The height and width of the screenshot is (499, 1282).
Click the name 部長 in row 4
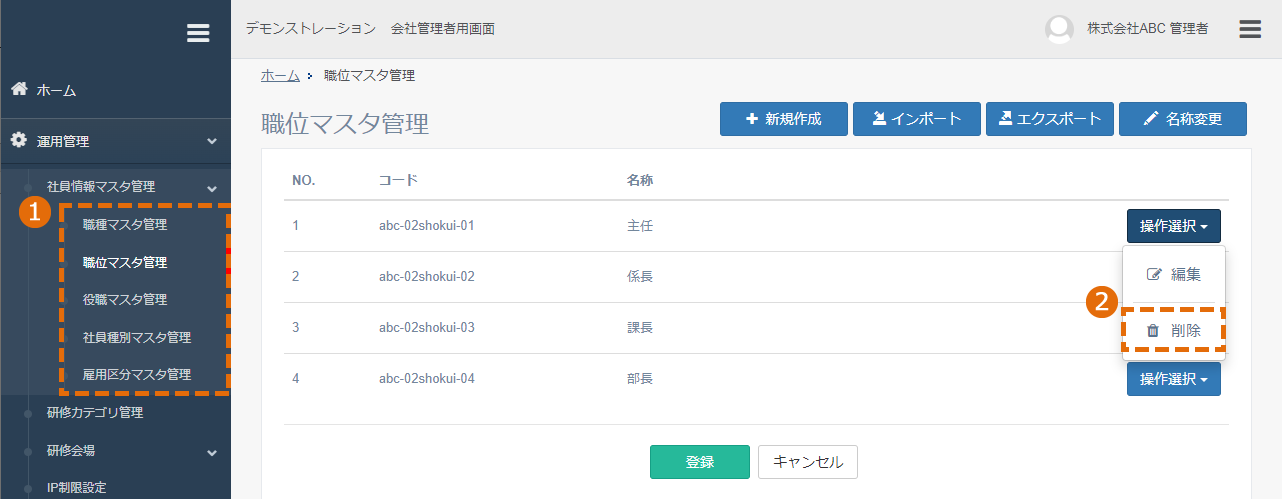(x=640, y=379)
